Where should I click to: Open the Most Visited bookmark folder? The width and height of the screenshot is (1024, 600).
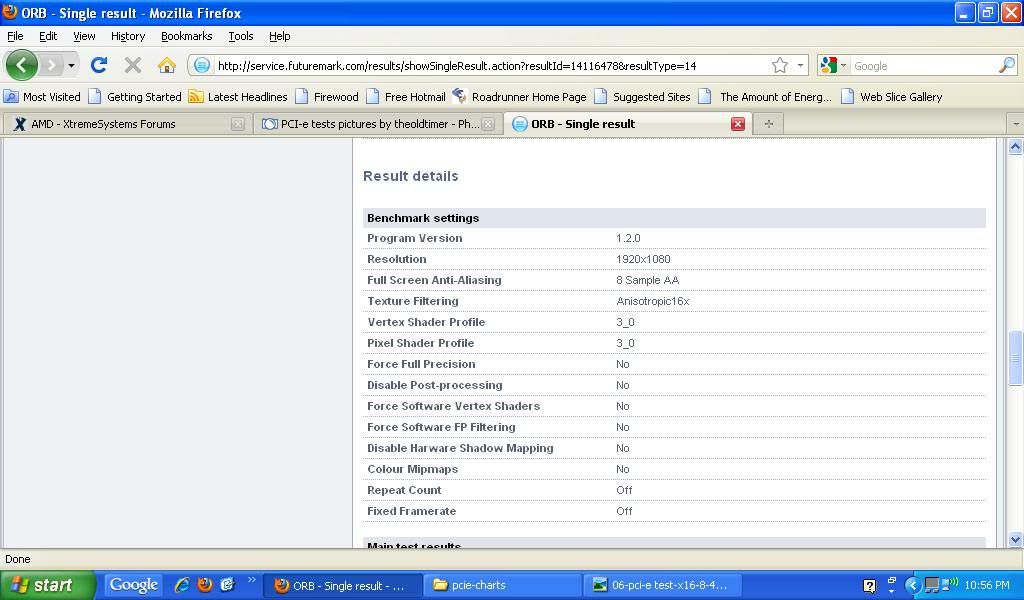[x=42, y=97]
